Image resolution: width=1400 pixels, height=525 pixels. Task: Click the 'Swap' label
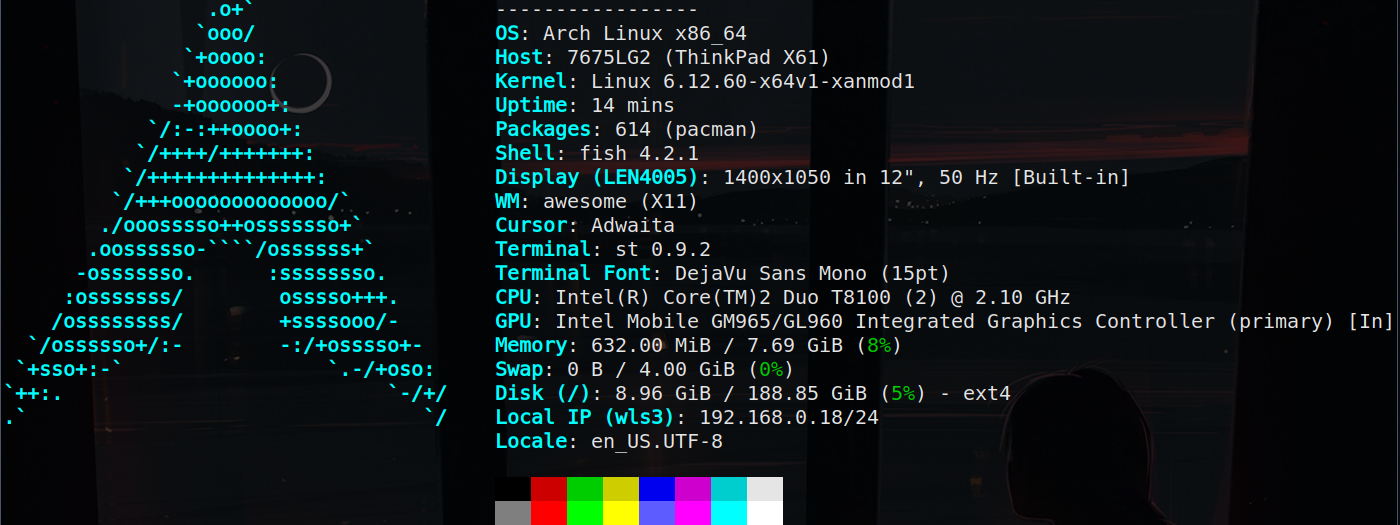(519, 369)
